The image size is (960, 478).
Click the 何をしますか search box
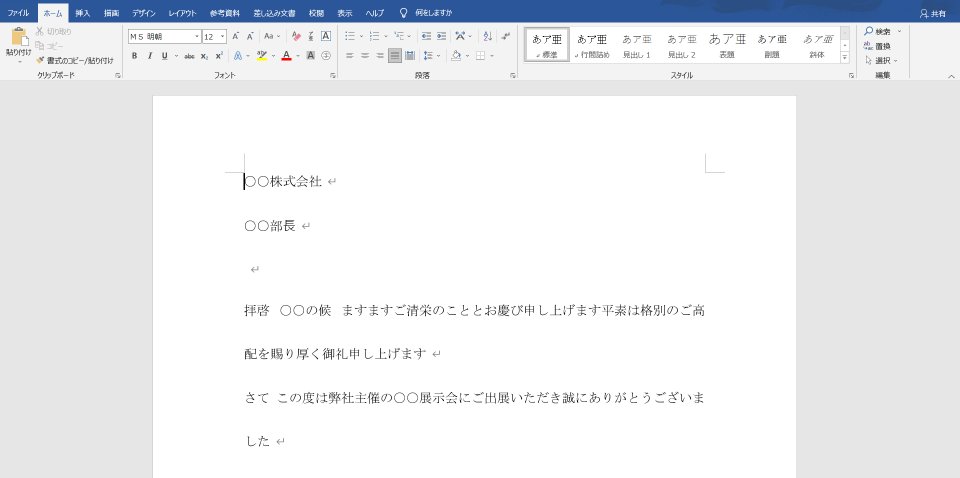point(426,13)
